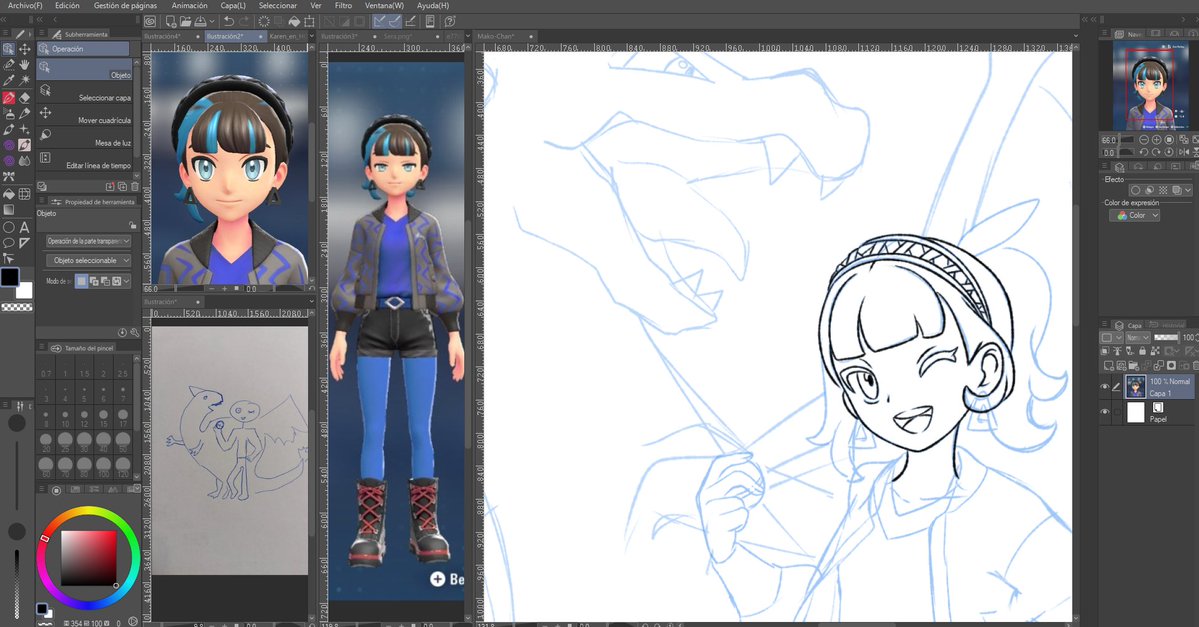Hide the Capa 1 layer
The height and width of the screenshot is (627, 1199).
click(1104, 387)
